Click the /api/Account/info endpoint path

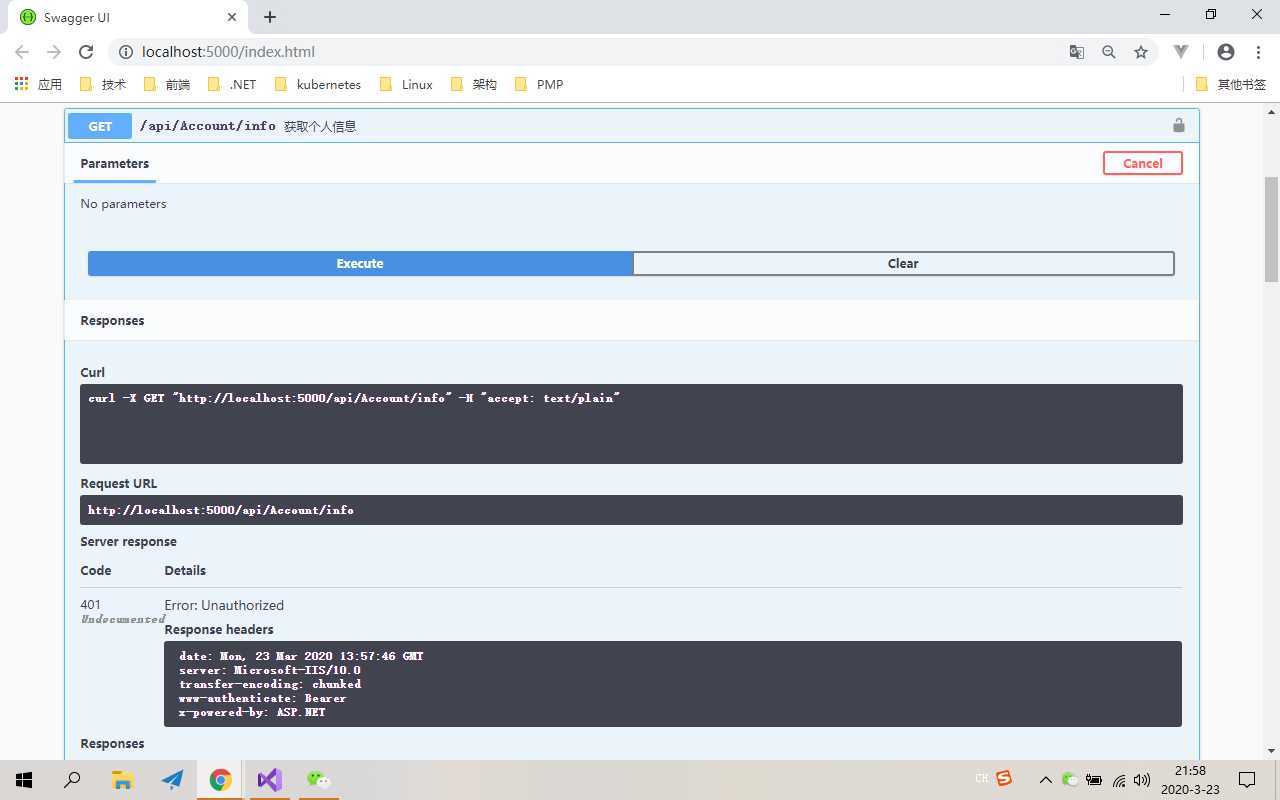208,126
